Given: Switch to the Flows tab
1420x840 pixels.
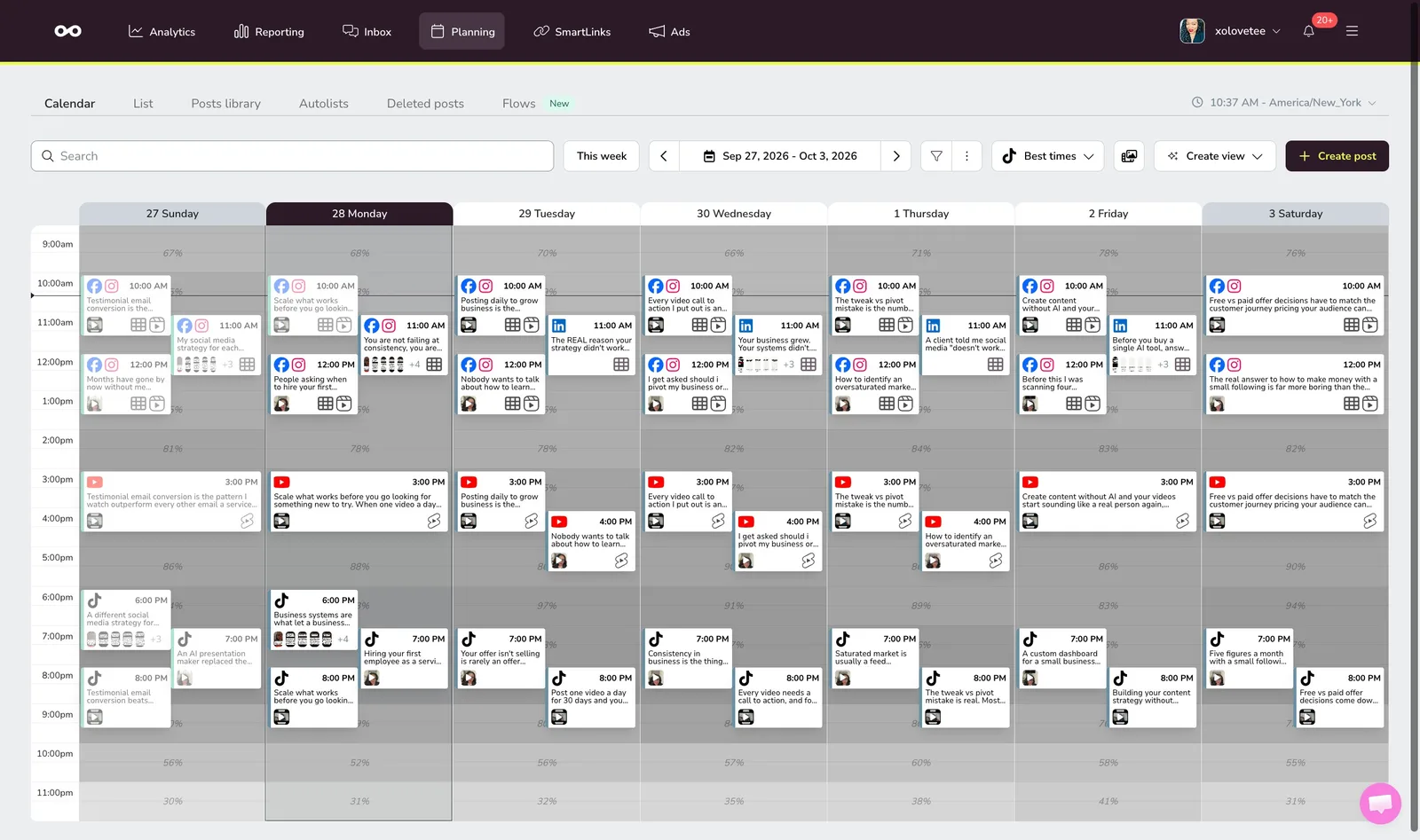Looking at the screenshot, I should pos(519,104).
